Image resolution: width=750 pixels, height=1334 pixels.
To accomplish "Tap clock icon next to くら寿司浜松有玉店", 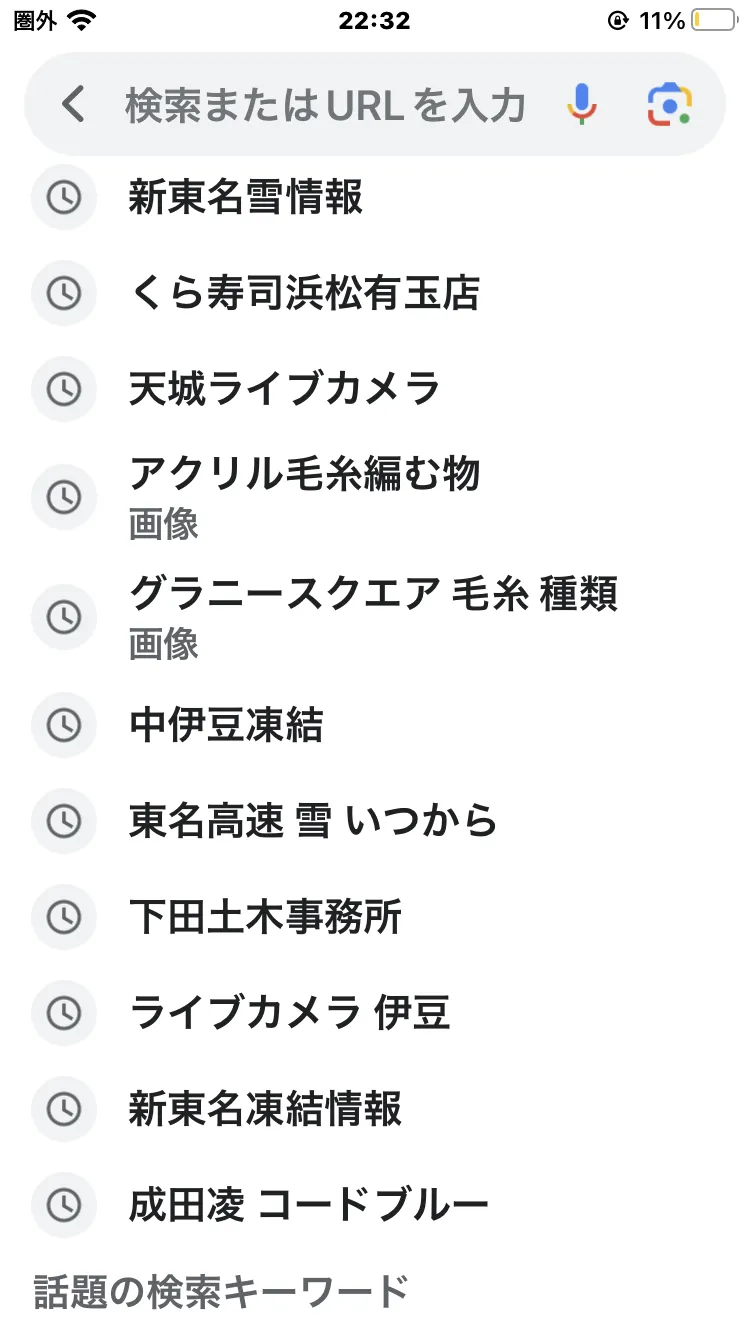I will point(64,293).
